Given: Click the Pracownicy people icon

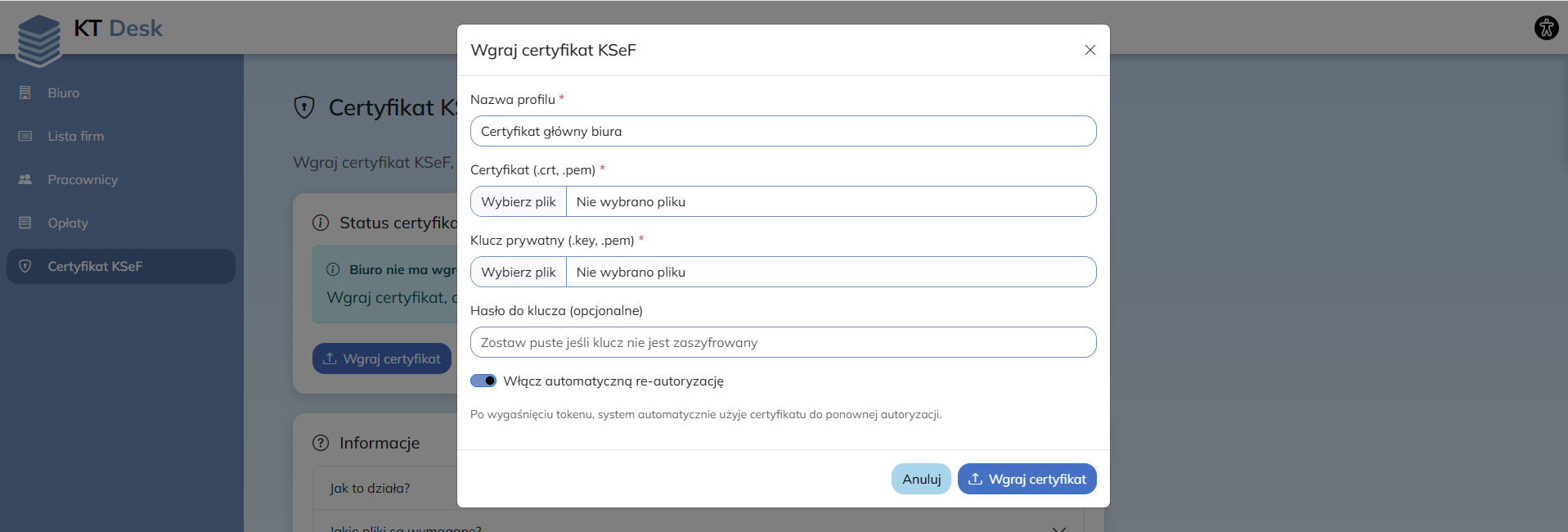Looking at the screenshot, I should 25,180.
